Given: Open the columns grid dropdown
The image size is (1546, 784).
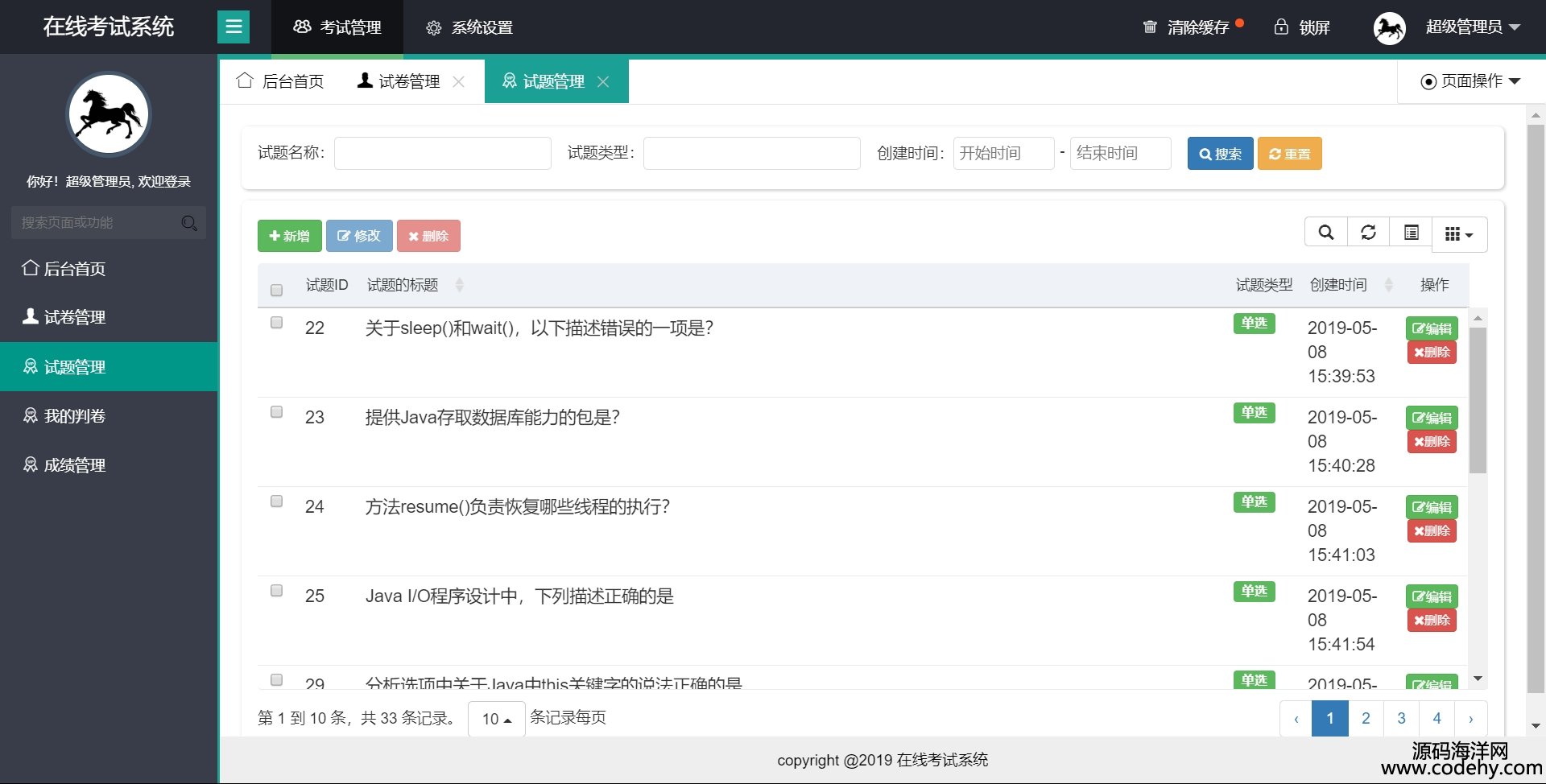Looking at the screenshot, I should [x=1459, y=234].
